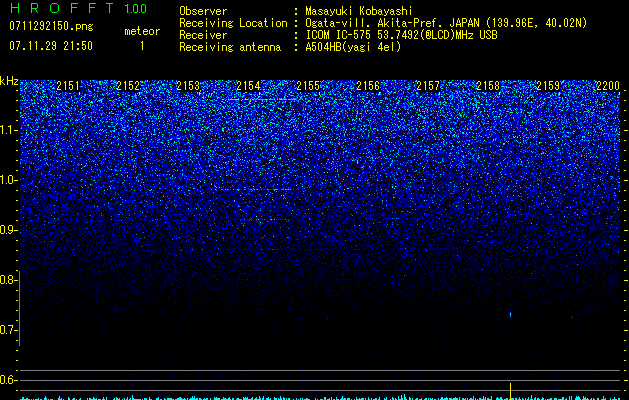Image resolution: width=629 pixels, height=400 pixels.
Task: Click the date stamp 07.11.29 21:50
Action: pos(51,46)
